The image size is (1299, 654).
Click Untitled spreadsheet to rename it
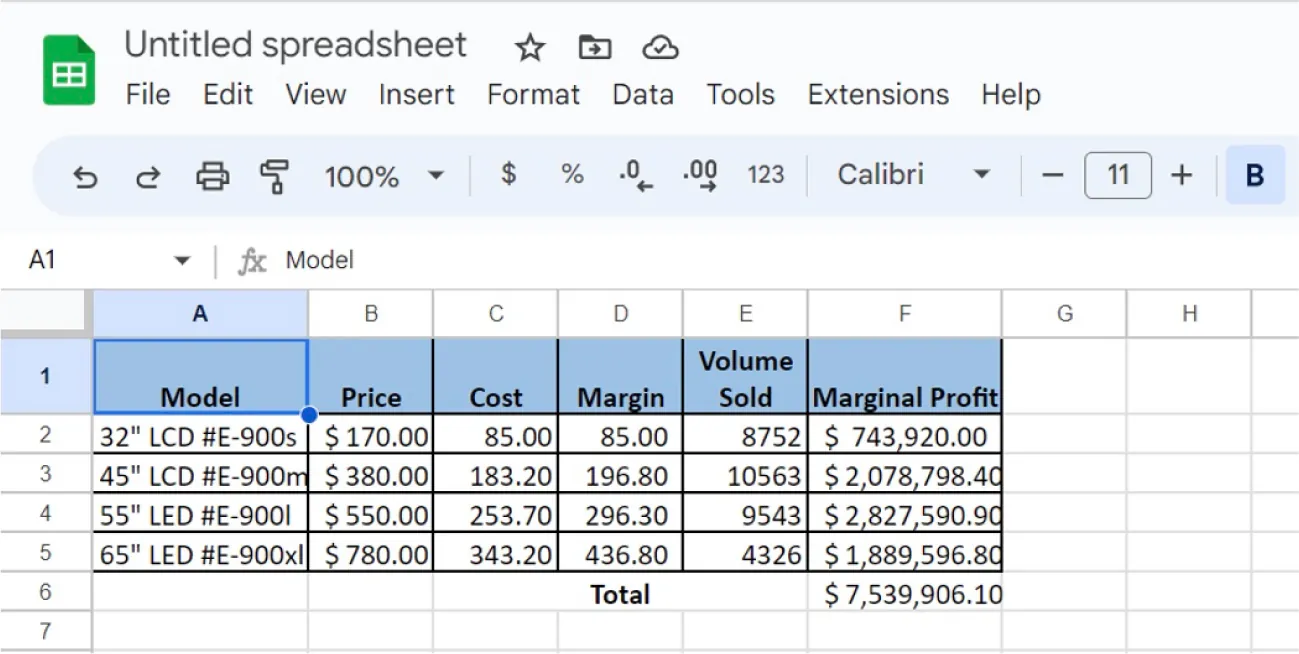pos(295,45)
